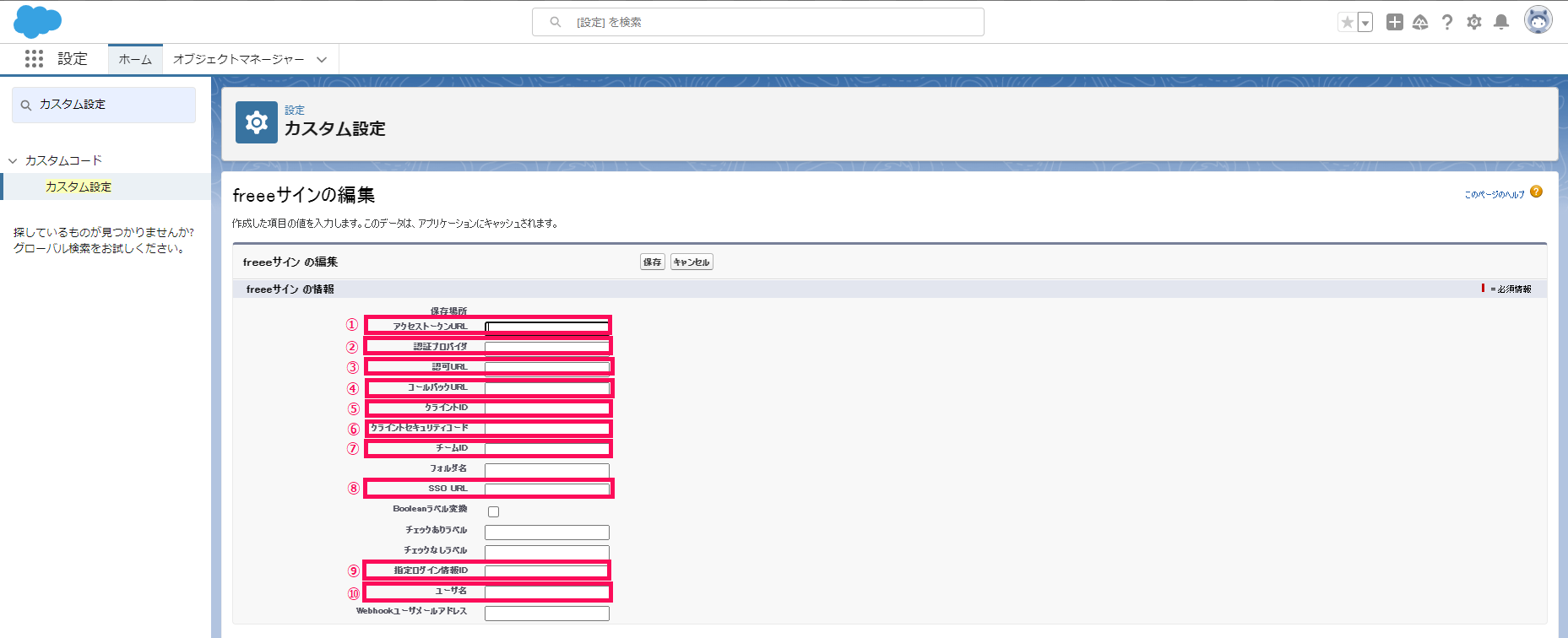Image resolution: width=1568 pixels, height=638 pixels.
Task: Click the クライントID input field
Action: (x=547, y=408)
